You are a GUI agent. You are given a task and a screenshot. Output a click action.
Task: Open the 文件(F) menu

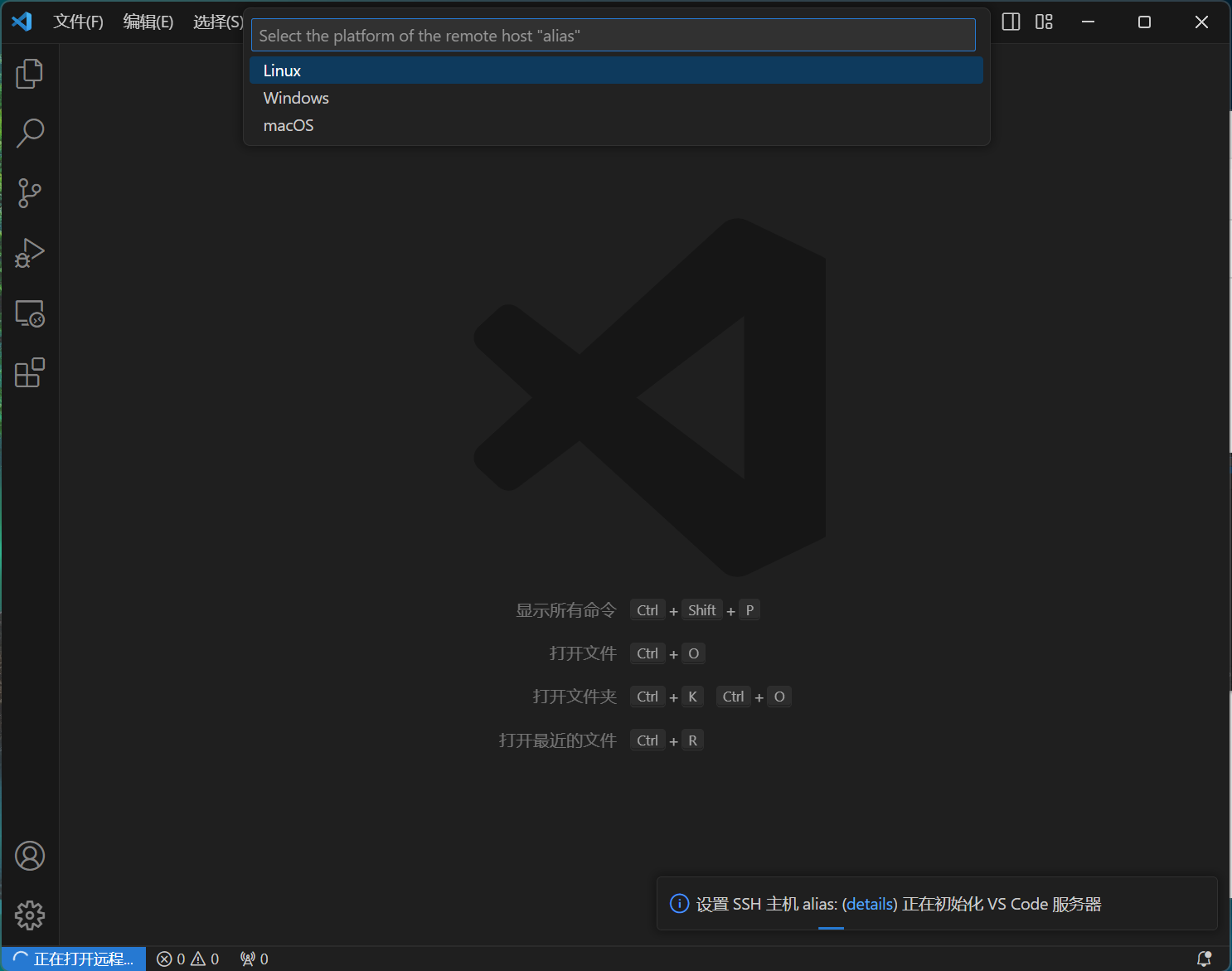tap(78, 22)
